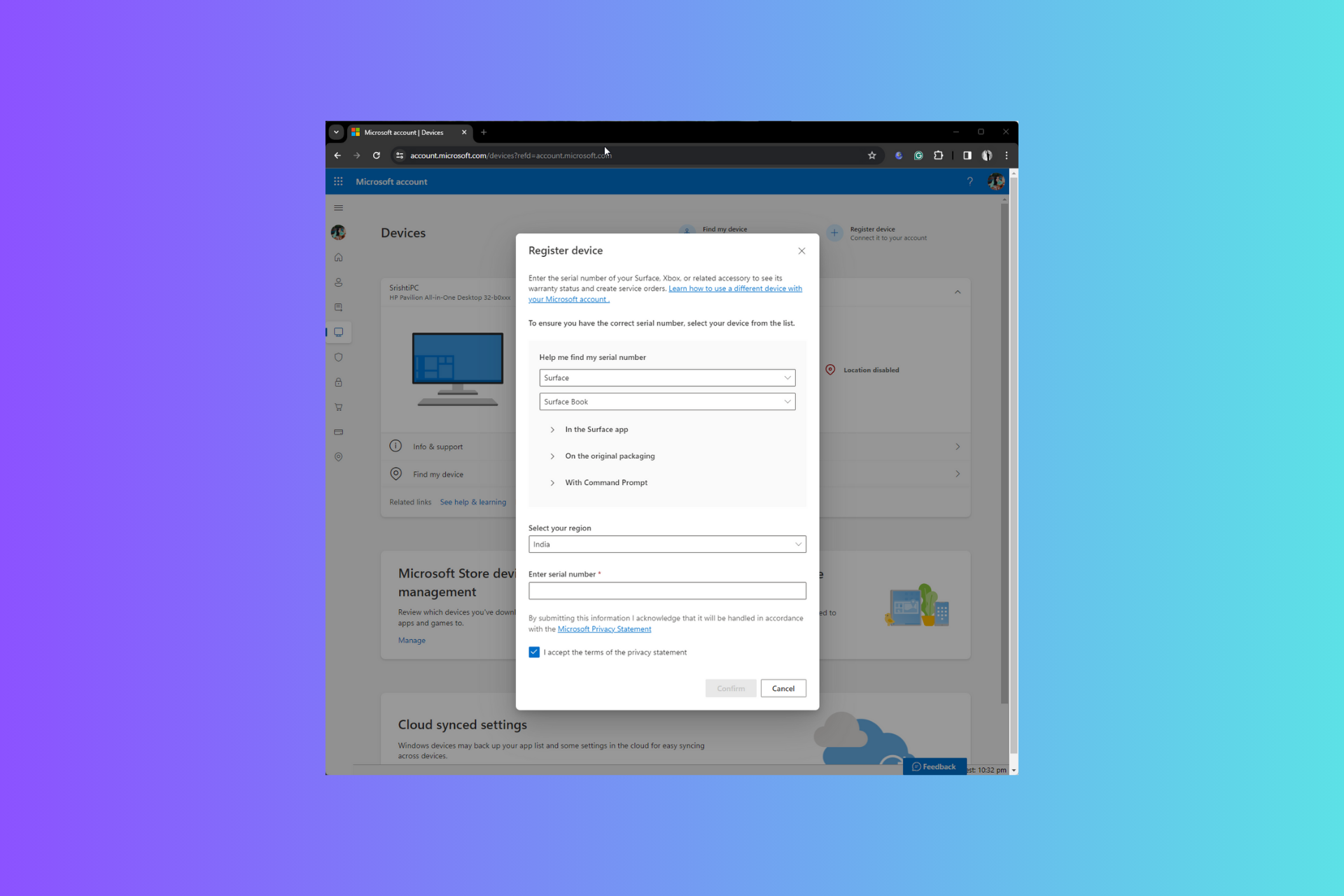Viewport: 1344px width, 896px height.
Task: Open the Microsoft apps grid launcher
Action: (x=338, y=181)
